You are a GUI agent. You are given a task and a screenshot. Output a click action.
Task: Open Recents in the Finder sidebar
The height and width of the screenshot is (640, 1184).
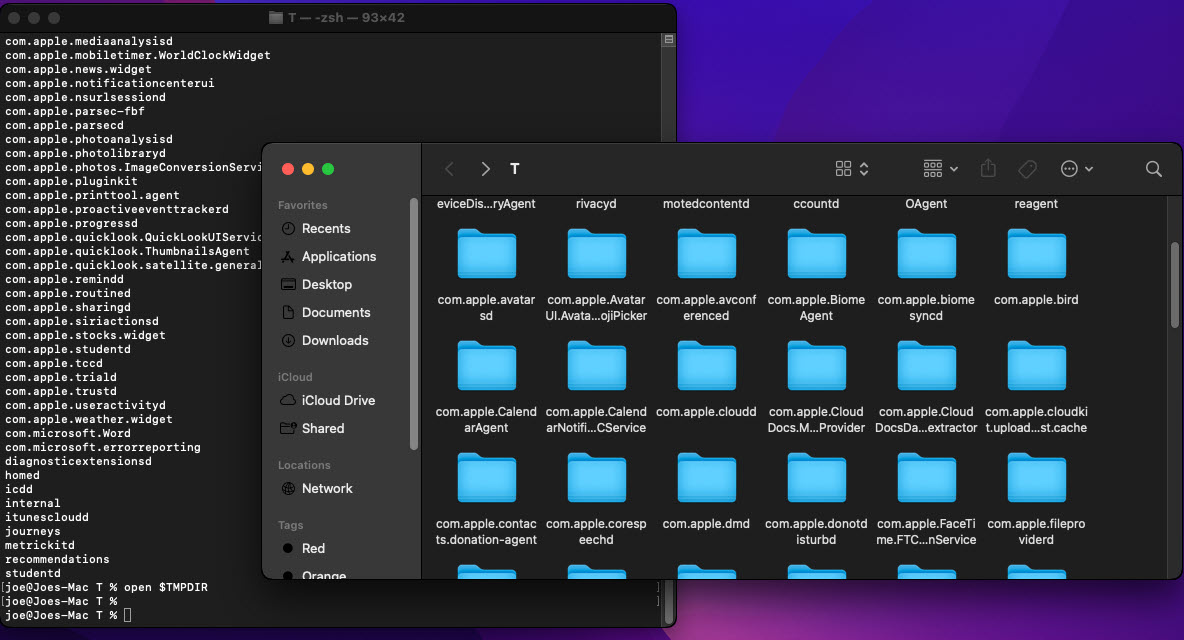click(x=326, y=228)
